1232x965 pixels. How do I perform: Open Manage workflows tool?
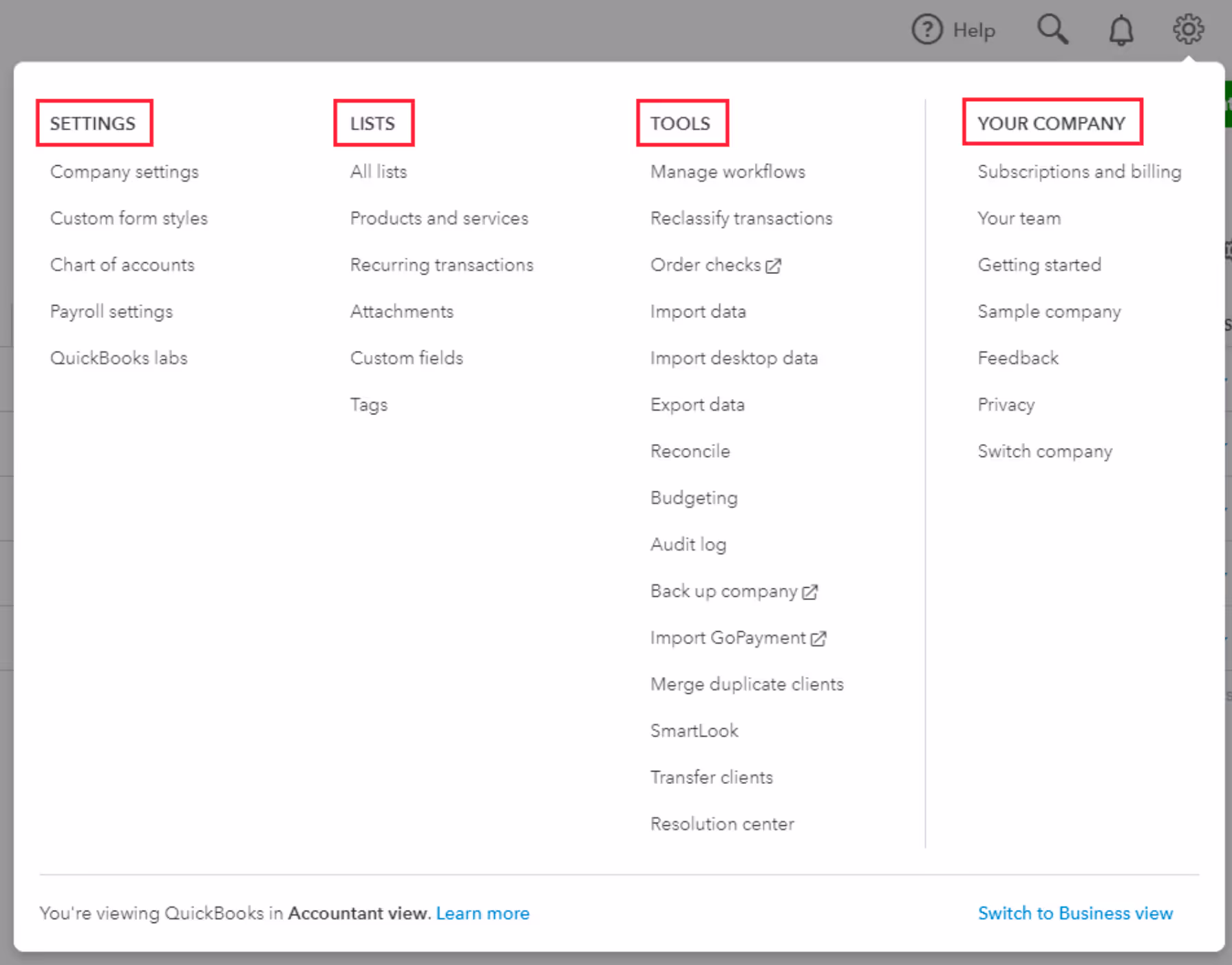pos(727,172)
